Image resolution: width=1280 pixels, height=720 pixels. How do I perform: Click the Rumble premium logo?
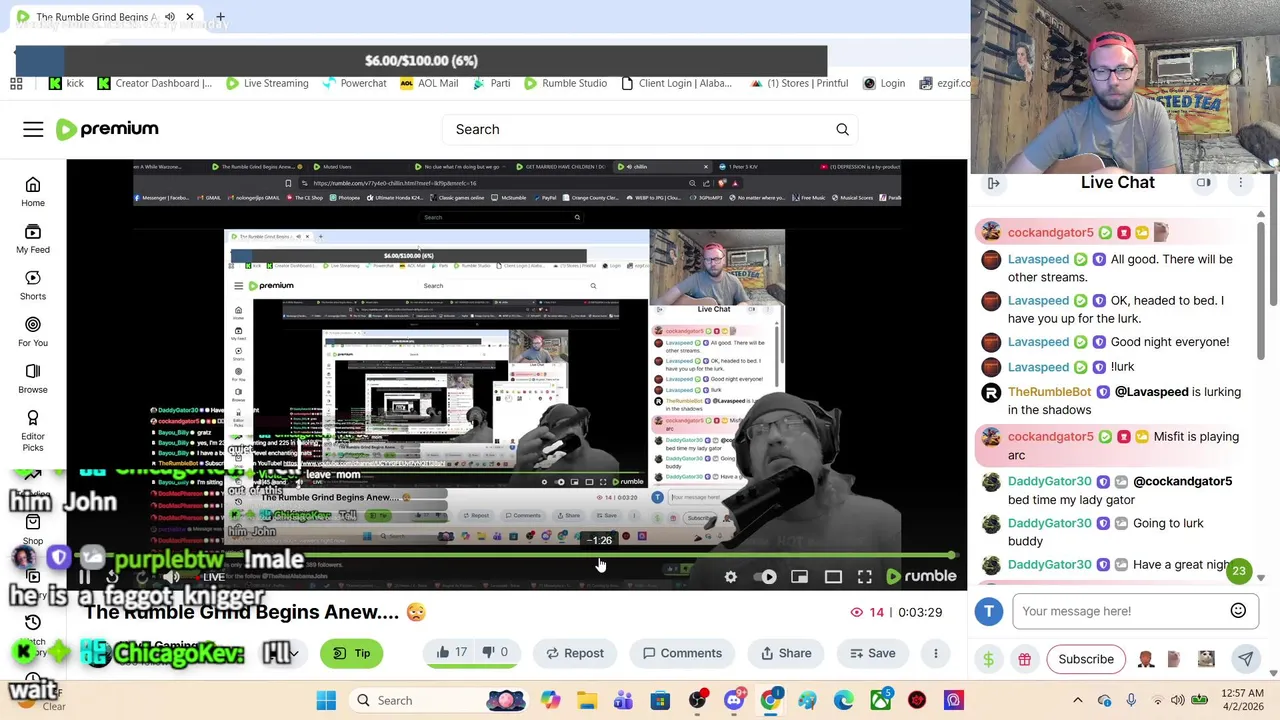pos(107,129)
